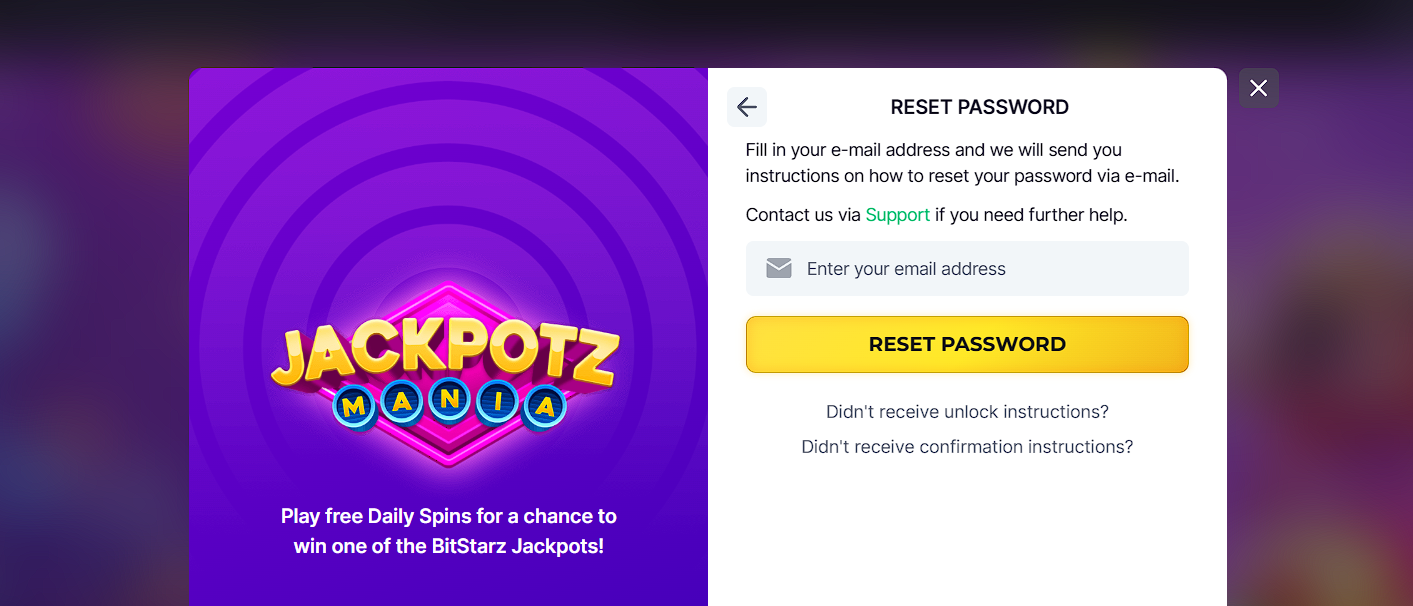Open "Didn't receive unlock instructions?" link
1413x606 pixels.
[967, 412]
